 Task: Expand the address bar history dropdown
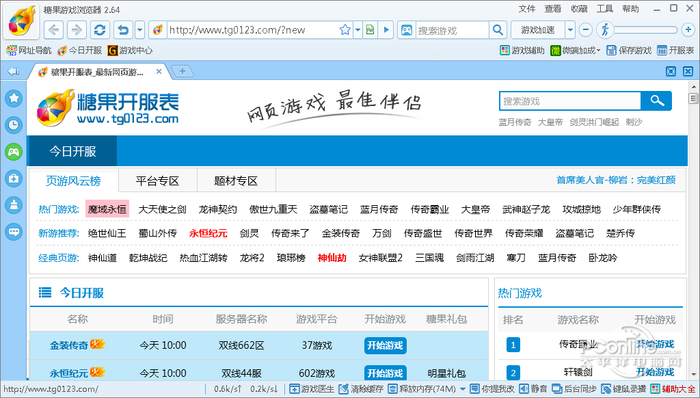tap(358, 30)
